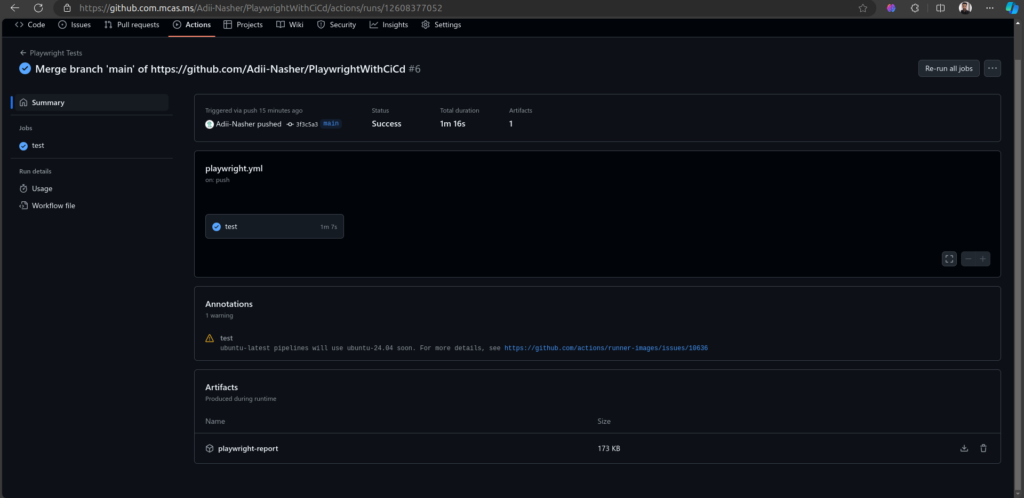1024x498 pixels.
Task: Click the test job node in graph
Action: [x=274, y=227]
